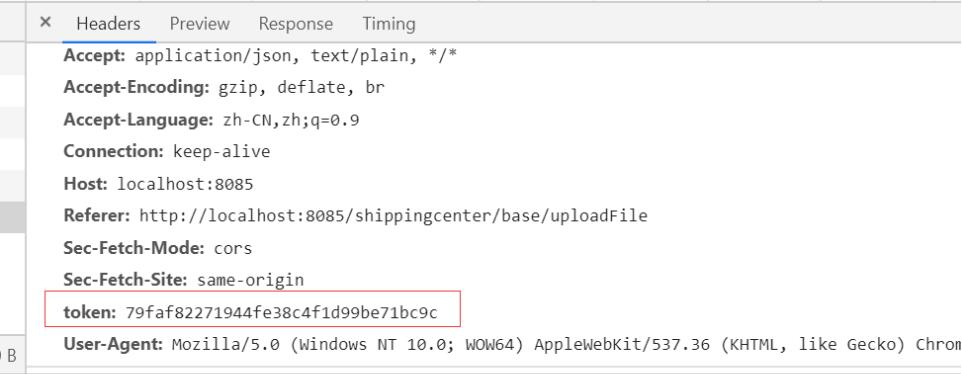Click the gzip, deflate, br value
Image resolution: width=962 pixels, height=374 pixels.
pos(301,88)
